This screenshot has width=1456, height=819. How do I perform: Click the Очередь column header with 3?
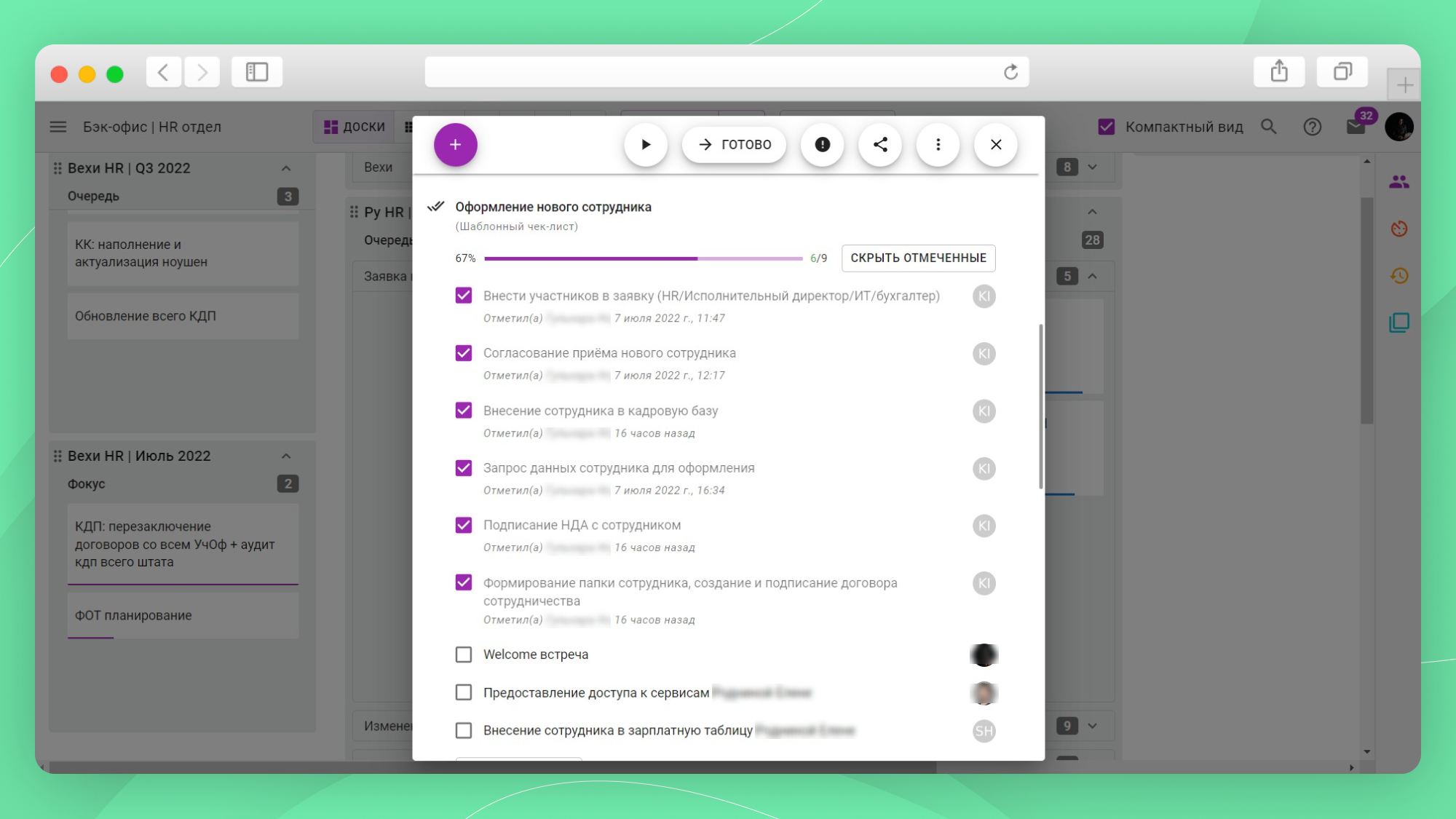tap(183, 196)
